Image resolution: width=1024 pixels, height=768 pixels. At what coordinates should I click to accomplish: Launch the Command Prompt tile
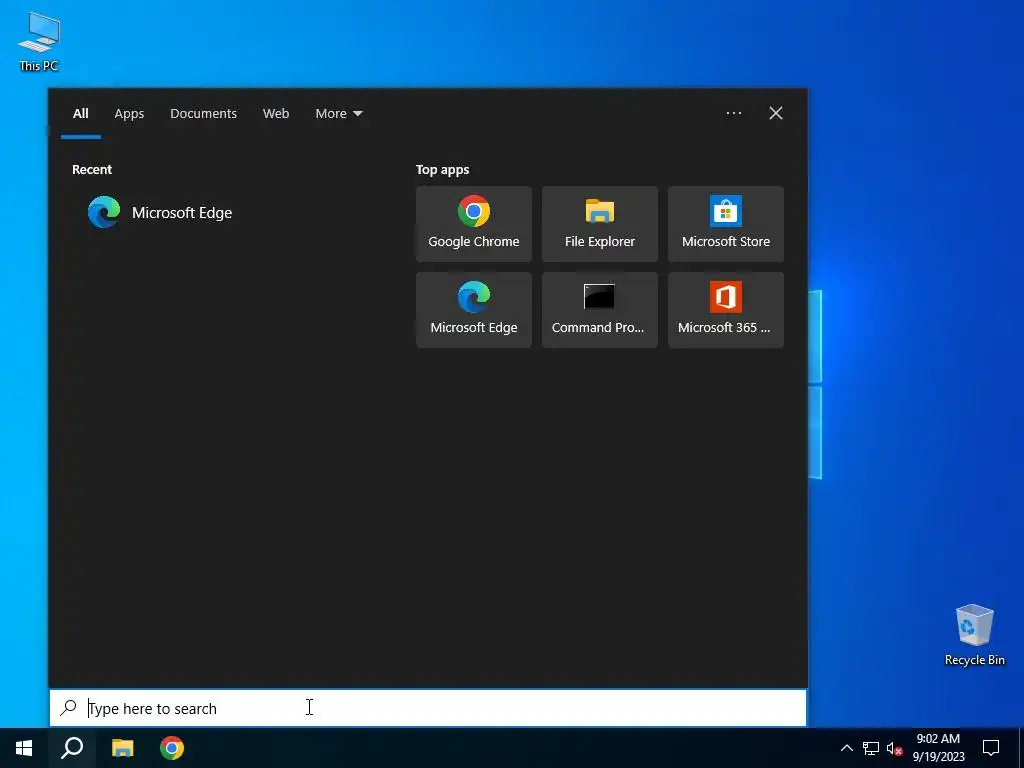(x=600, y=310)
